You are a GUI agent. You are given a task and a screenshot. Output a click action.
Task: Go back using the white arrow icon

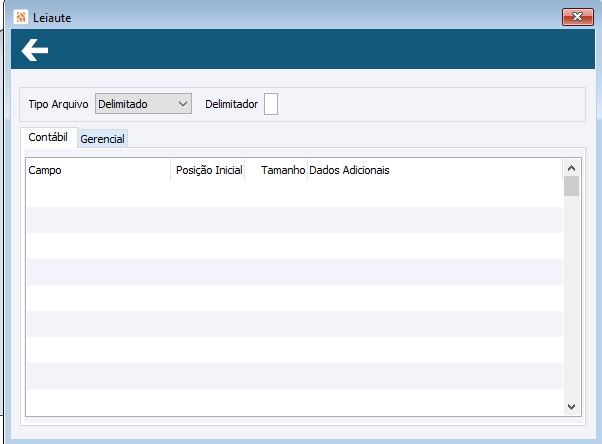[35, 50]
